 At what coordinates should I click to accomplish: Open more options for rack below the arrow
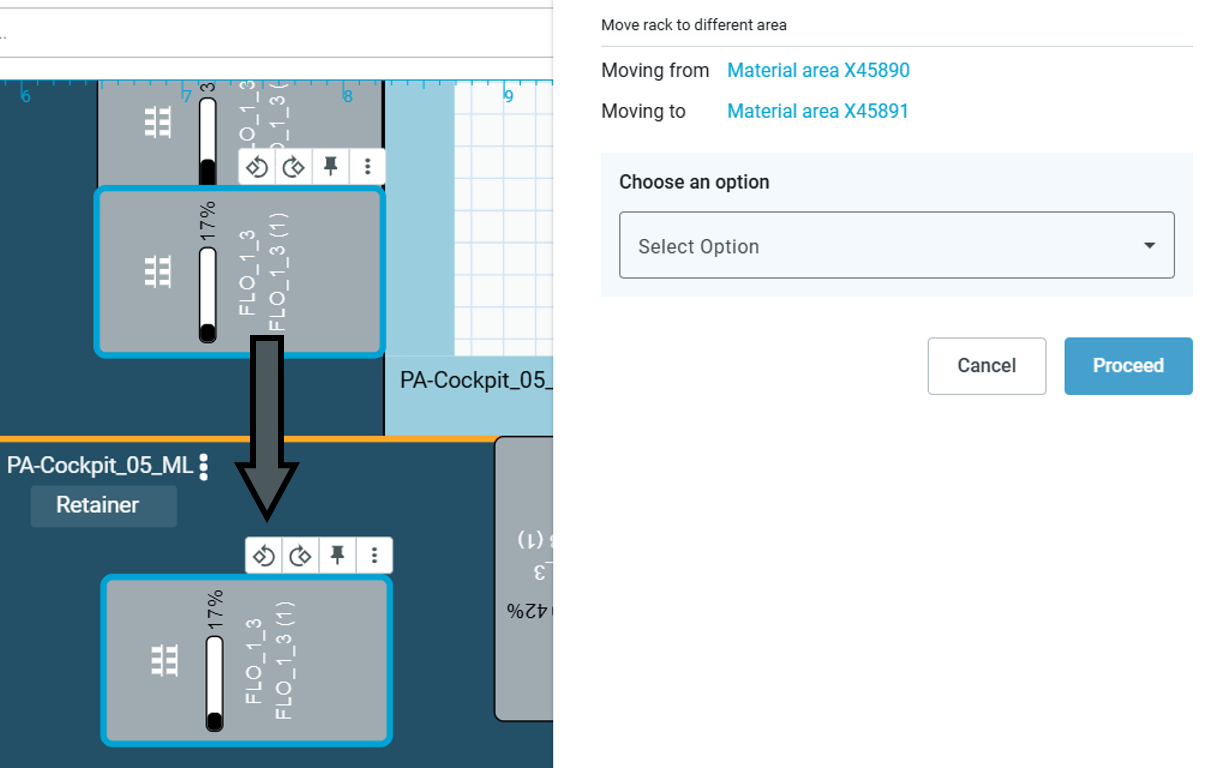point(374,555)
